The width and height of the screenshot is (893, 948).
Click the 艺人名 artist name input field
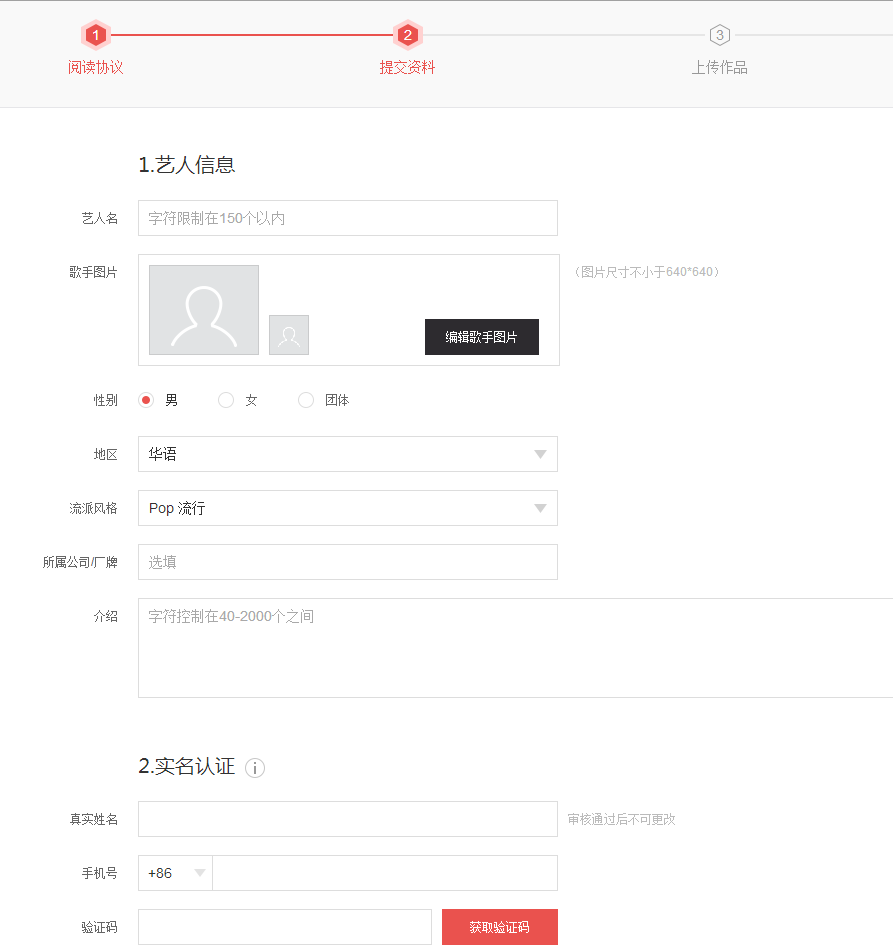[347, 217]
